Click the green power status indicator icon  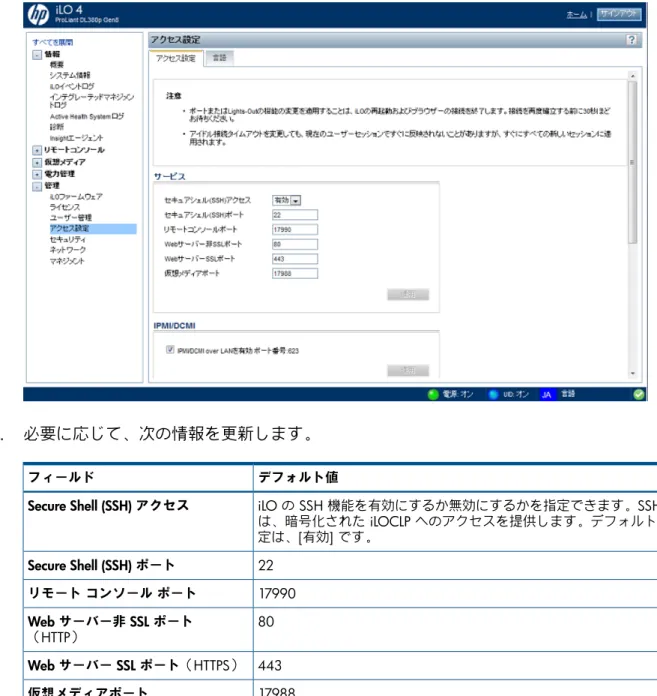click(x=433, y=394)
